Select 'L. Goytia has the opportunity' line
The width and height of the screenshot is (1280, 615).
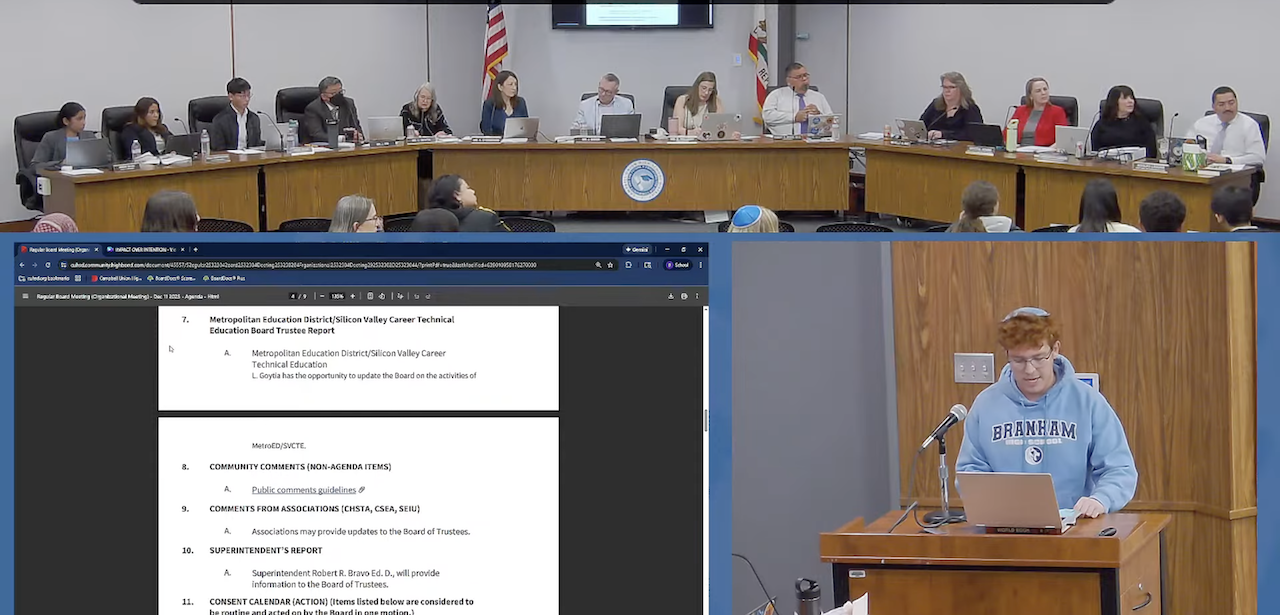[x=364, y=376]
